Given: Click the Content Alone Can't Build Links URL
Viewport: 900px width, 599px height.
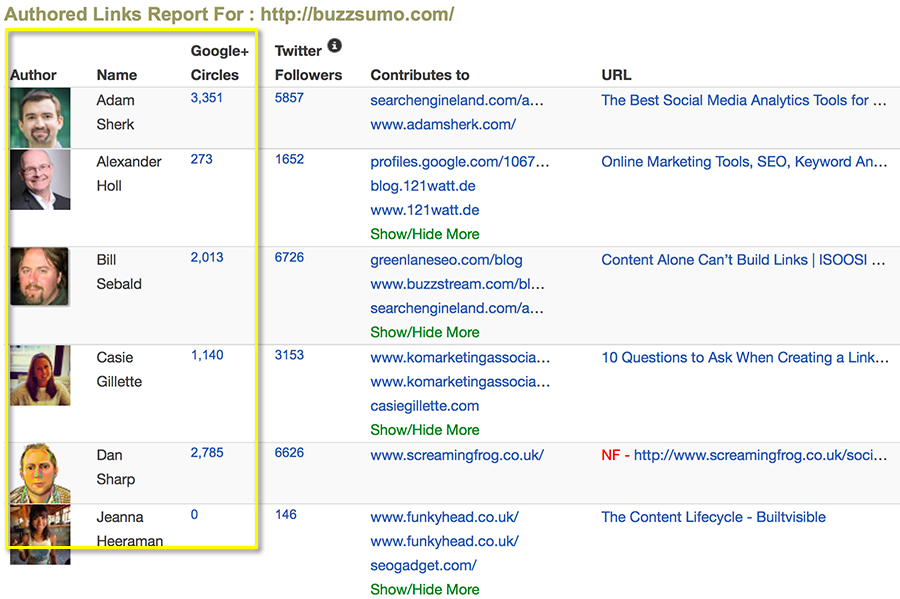Looking at the screenshot, I should coord(743,260).
